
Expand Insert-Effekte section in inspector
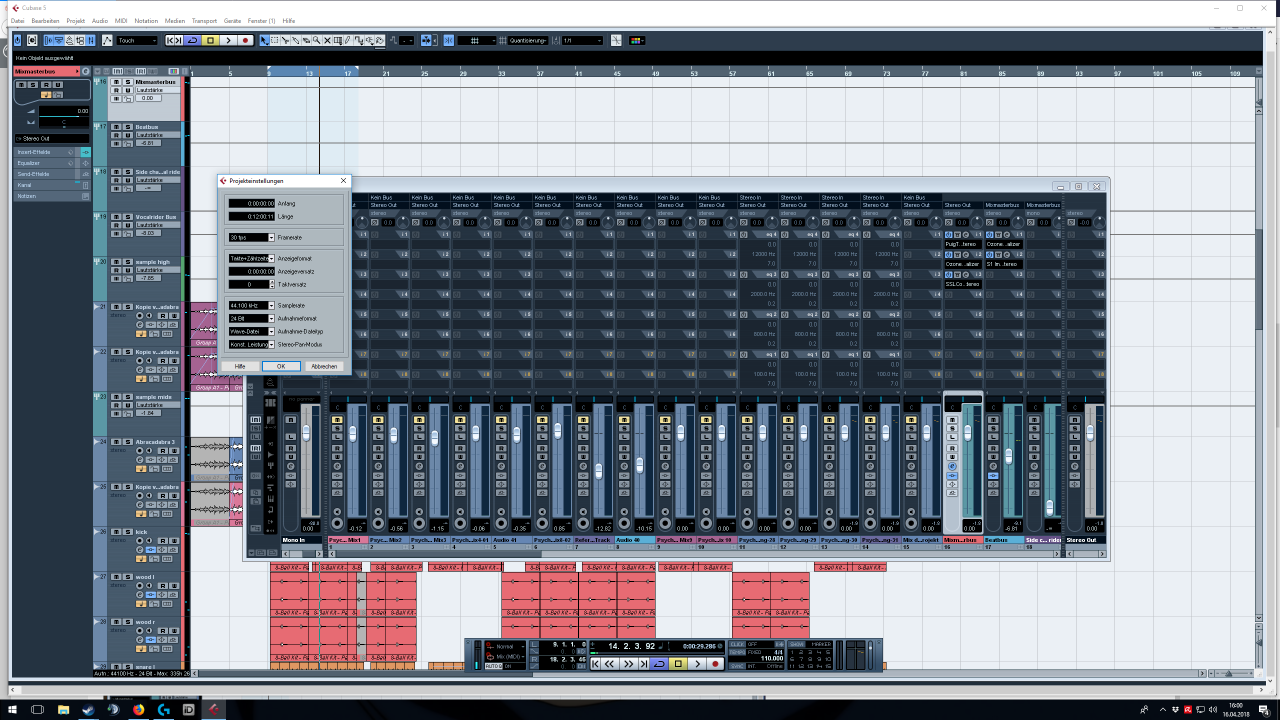(52, 152)
